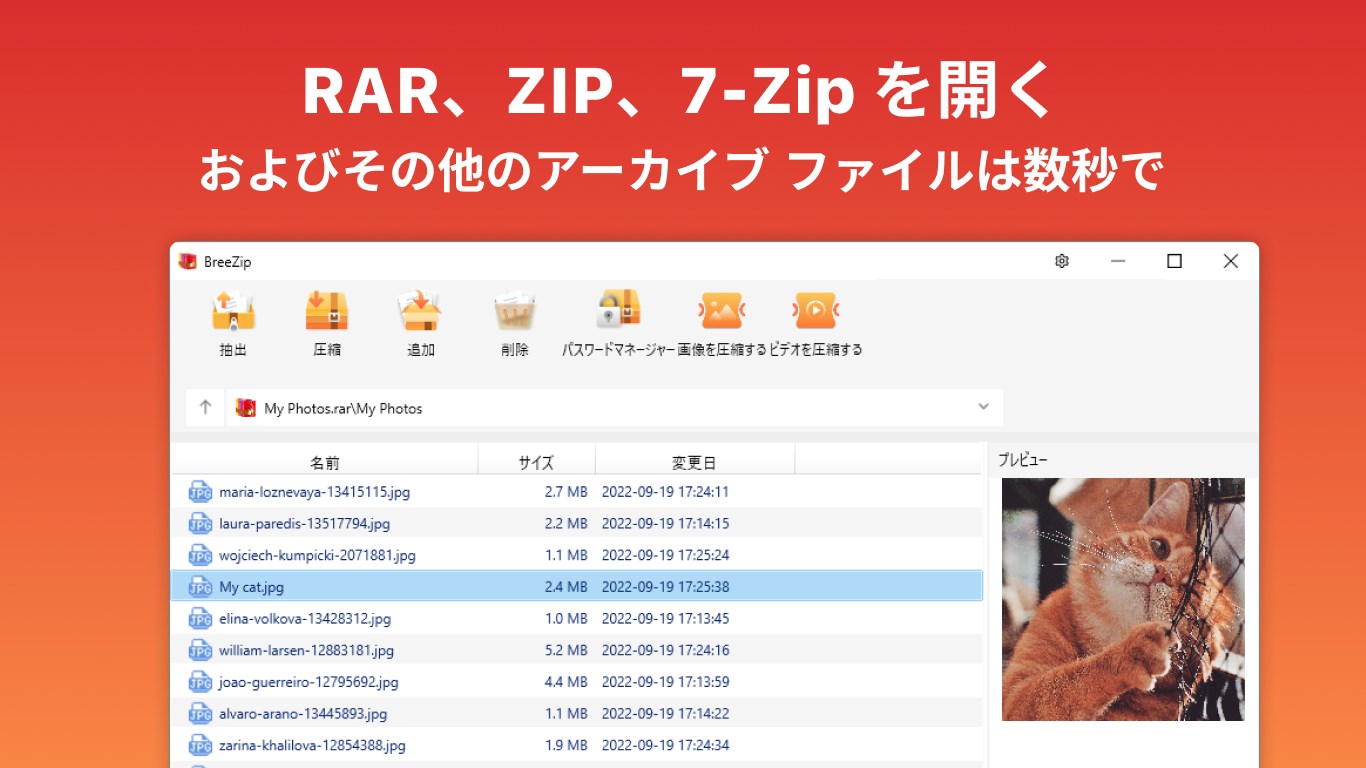Viewport: 1366px width, 768px height.
Task: Click the プレビュー panel label
Action: (1023, 460)
